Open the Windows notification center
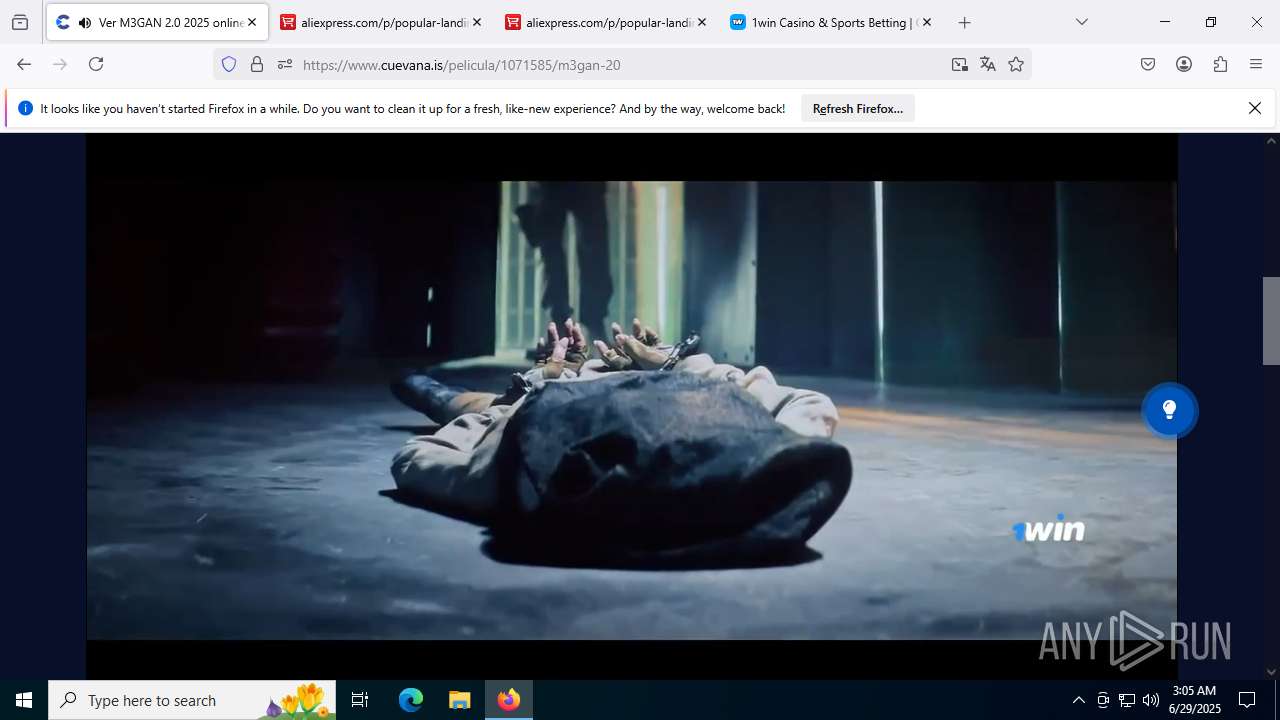The width and height of the screenshot is (1280, 720). pyautogui.click(x=1247, y=700)
